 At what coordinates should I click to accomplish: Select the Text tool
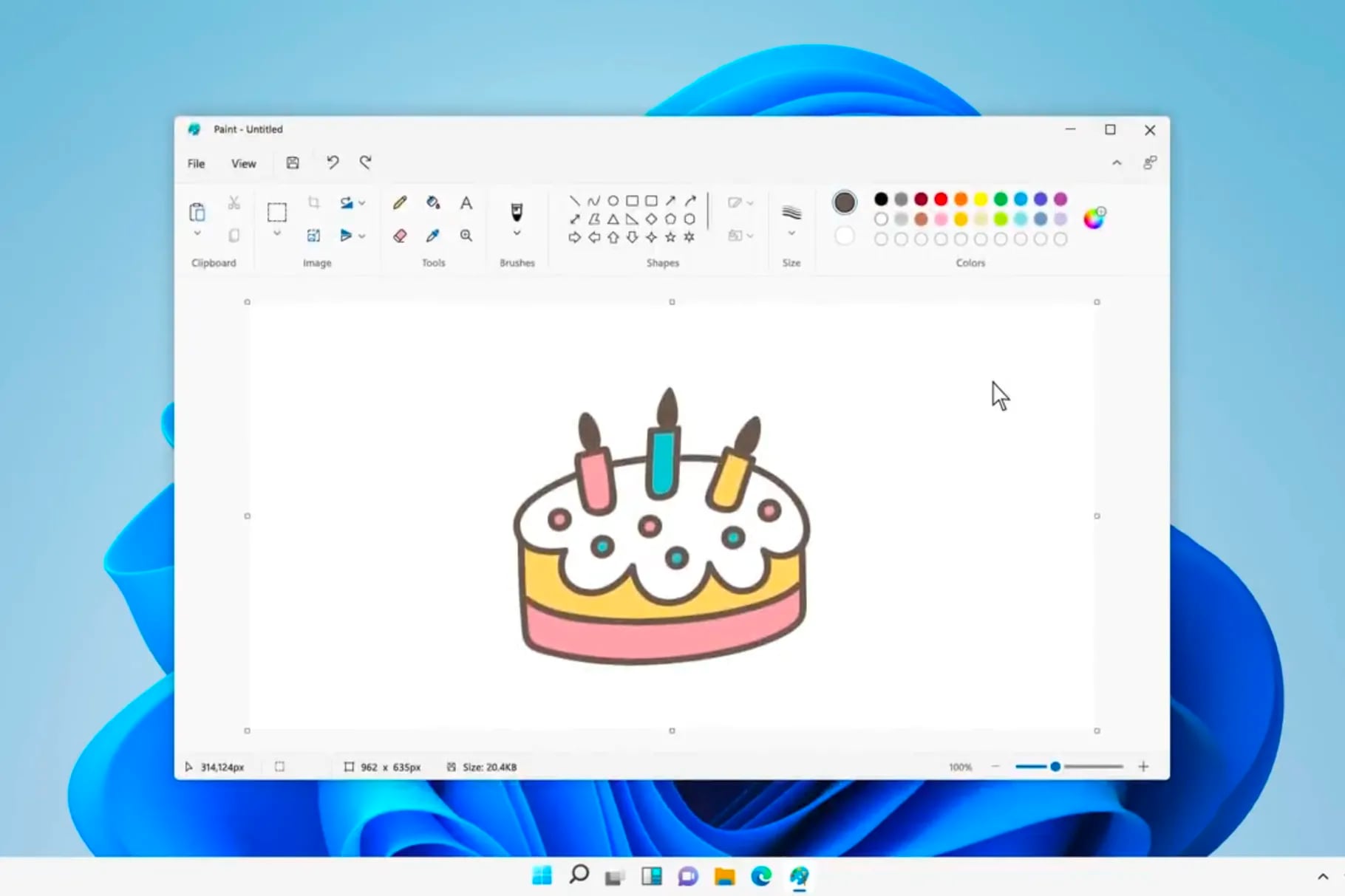pyautogui.click(x=466, y=202)
